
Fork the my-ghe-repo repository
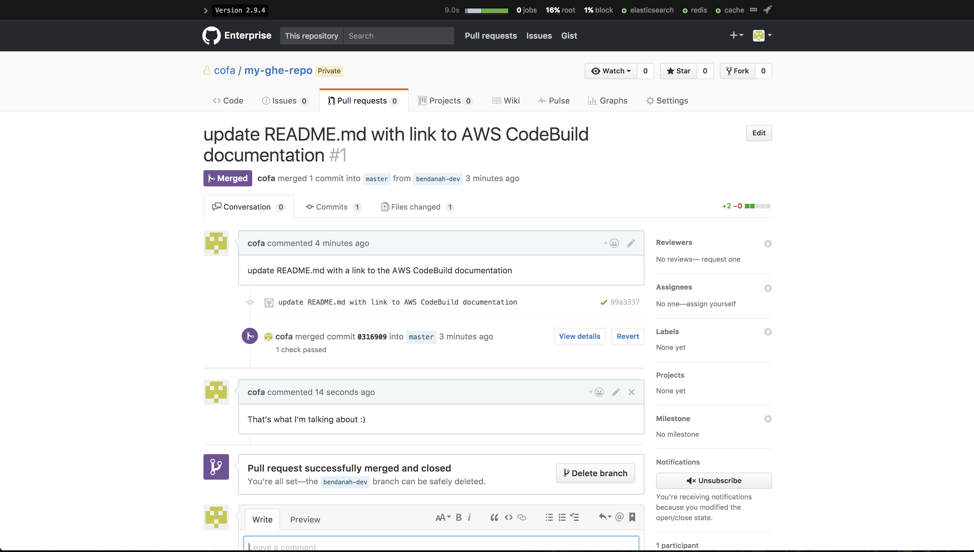[x=737, y=71]
